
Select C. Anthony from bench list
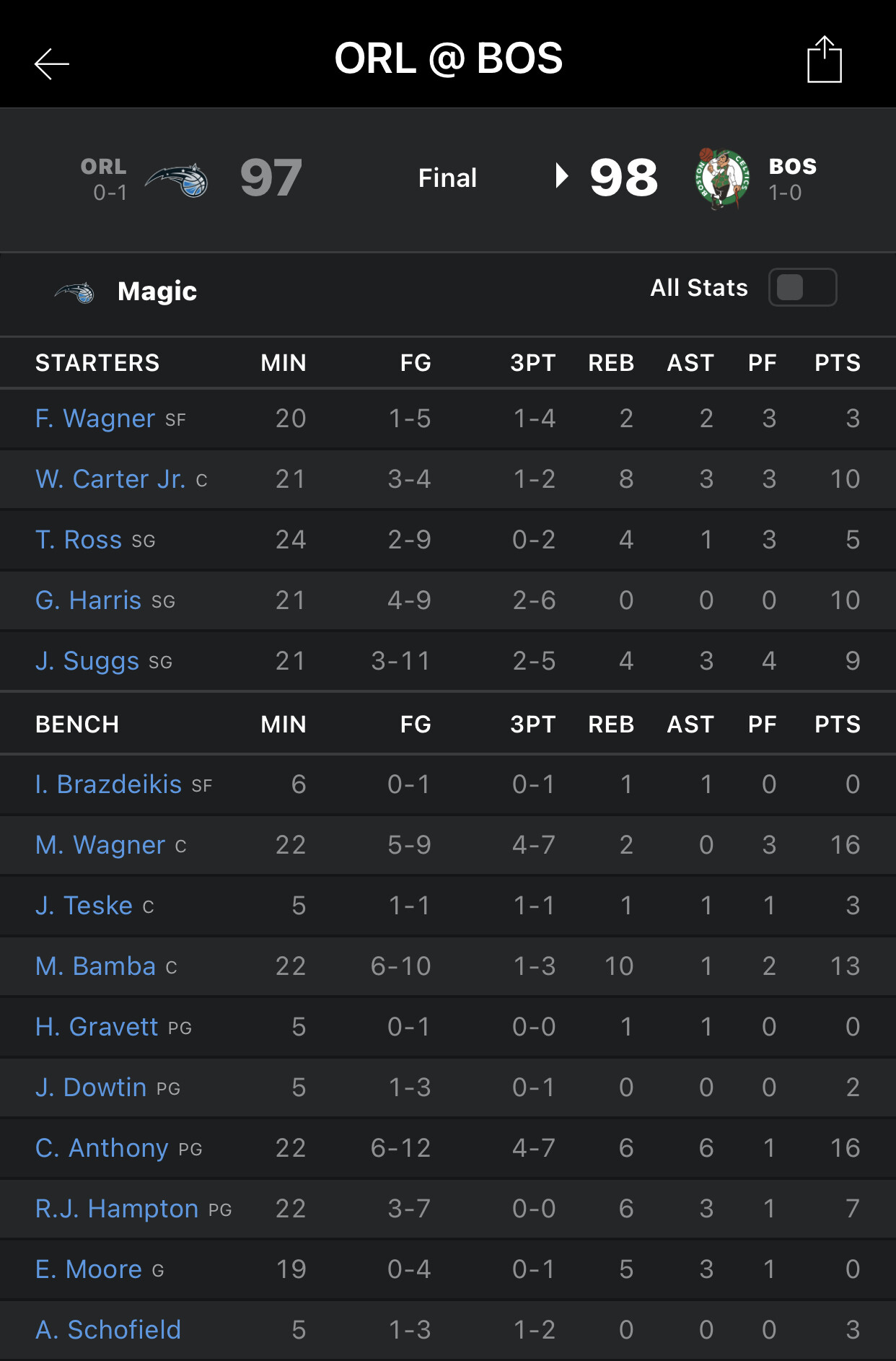pyautogui.click(x=102, y=1148)
